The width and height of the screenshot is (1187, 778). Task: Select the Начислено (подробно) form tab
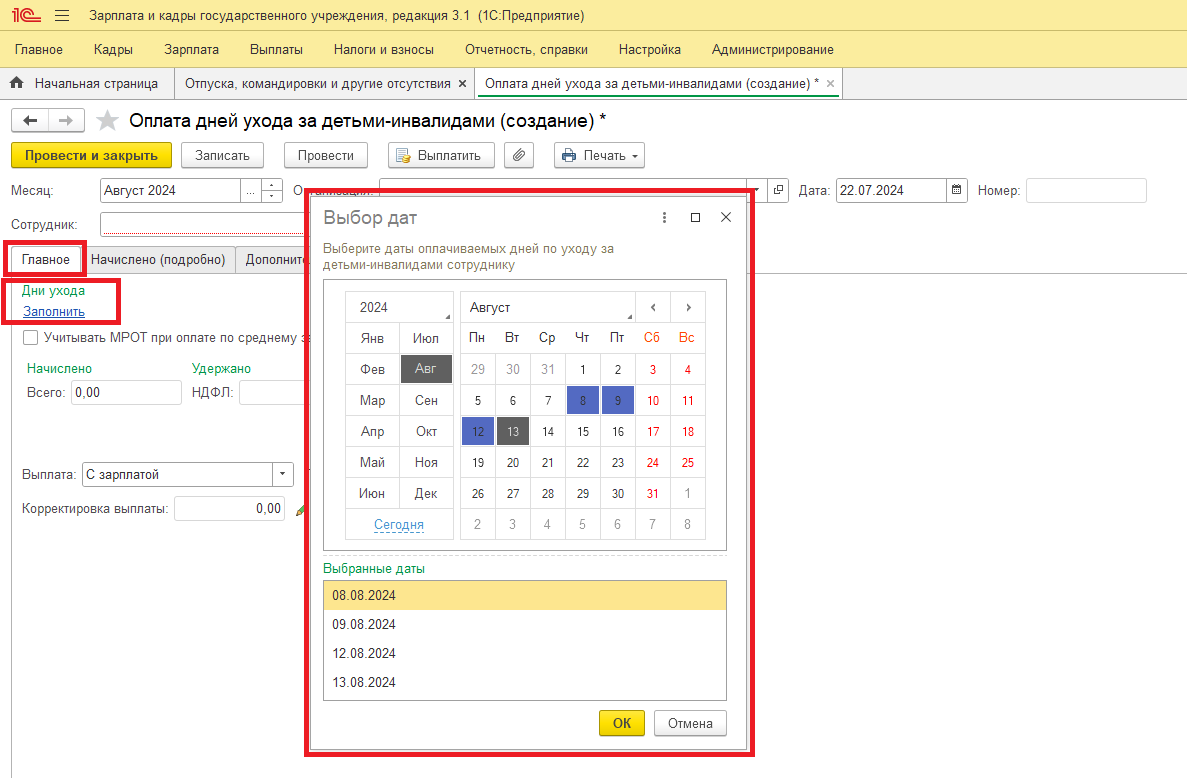(x=158, y=260)
